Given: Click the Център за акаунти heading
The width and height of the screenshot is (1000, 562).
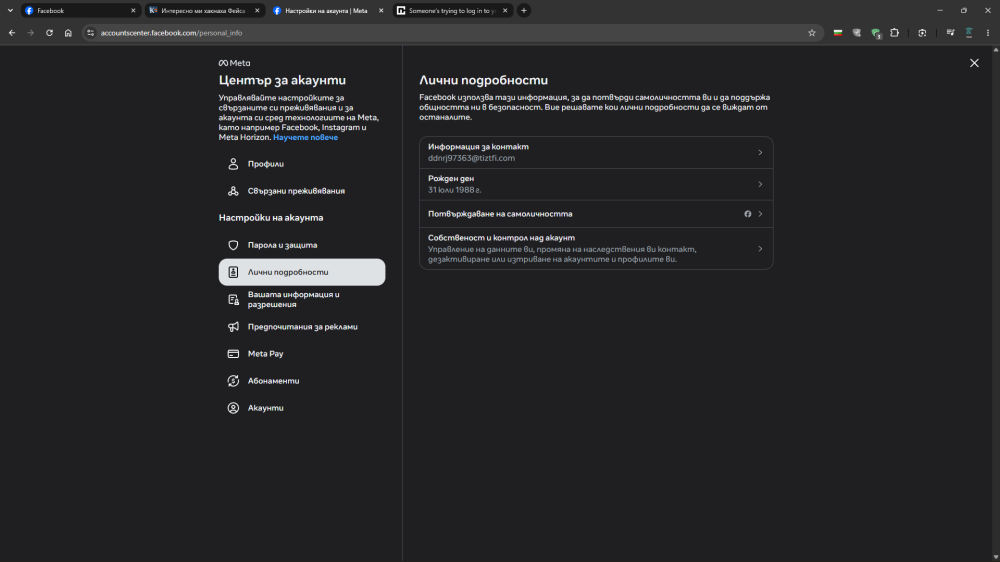Looking at the screenshot, I should click(283, 80).
